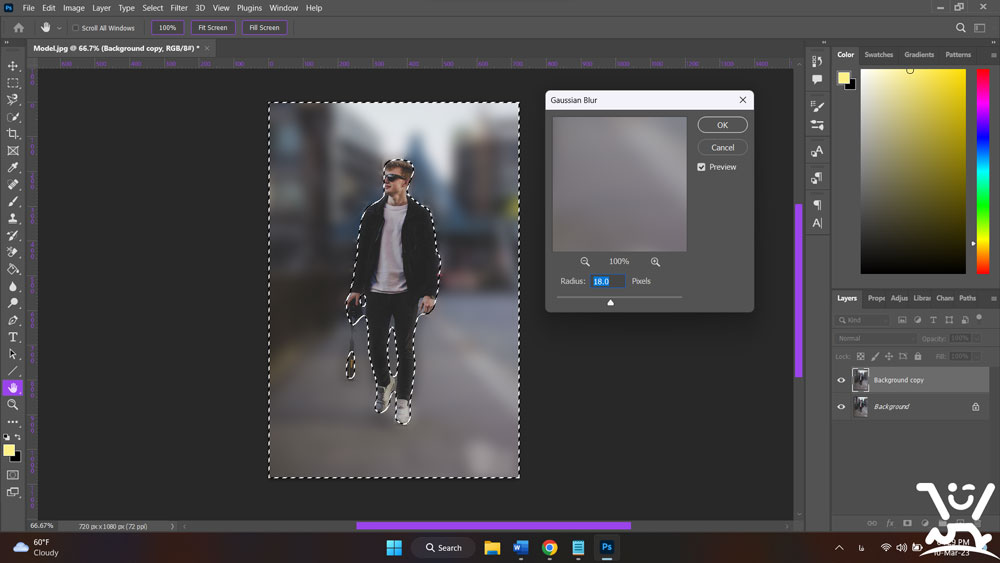The width and height of the screenshot is (1000, 563).
Task: Select the Eyedropper tool
Action: point(13,167)
